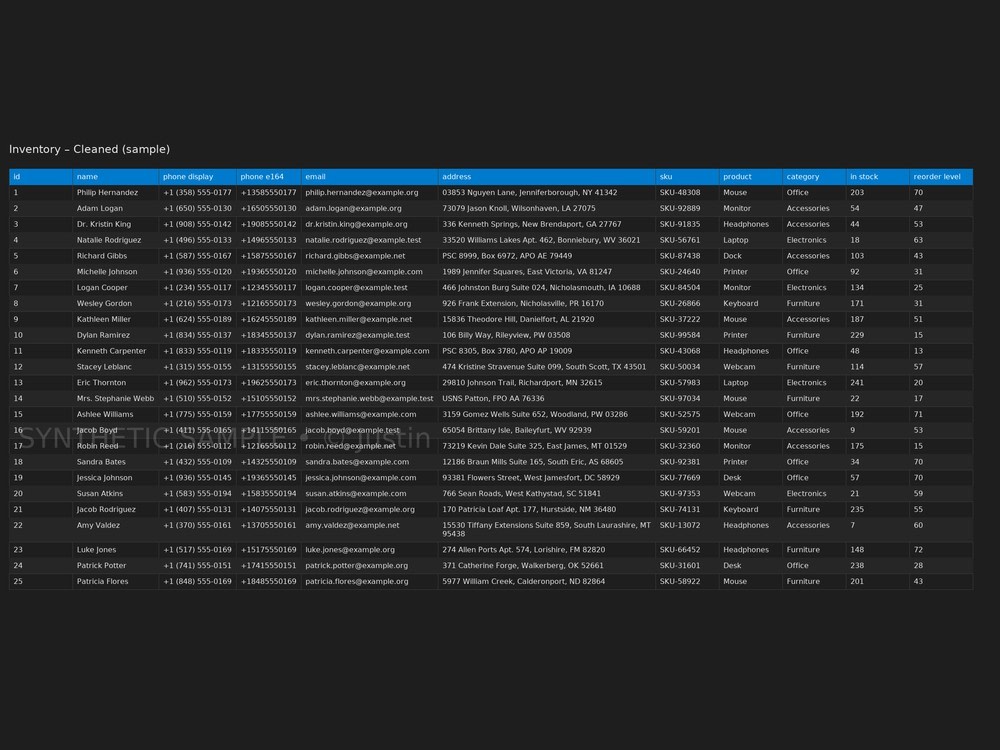The image size is (1000, 750).
Task: Click email dylan.ramirez@example.test
Action: 369,335
